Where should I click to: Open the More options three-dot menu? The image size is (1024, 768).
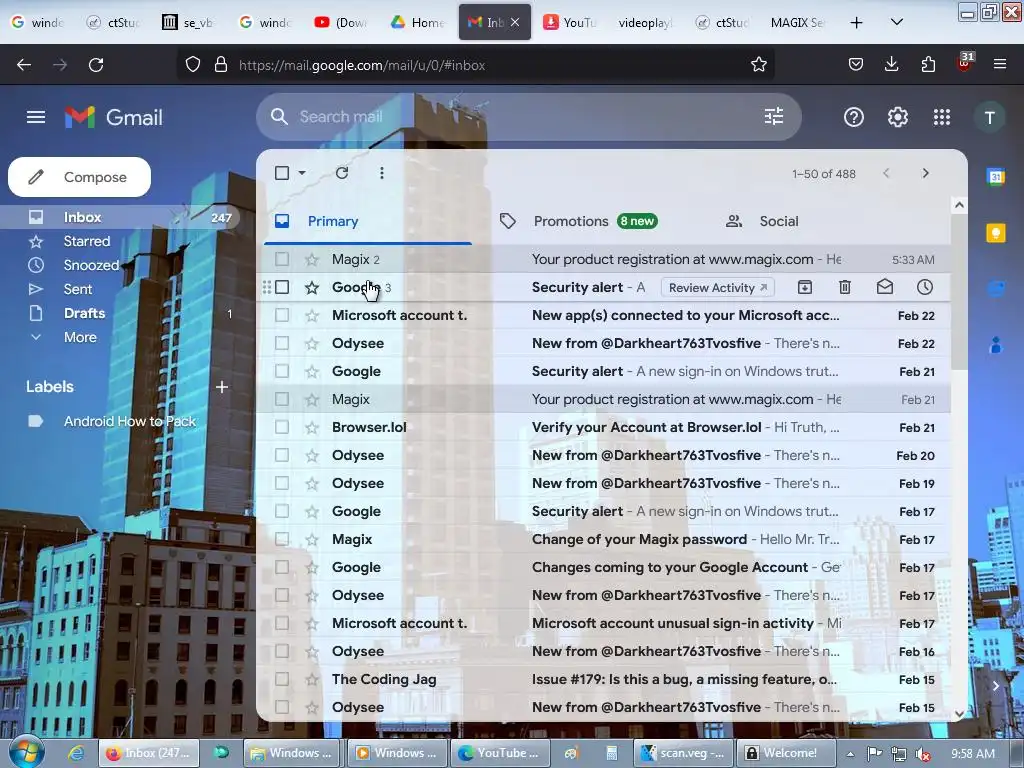[381, 173]
